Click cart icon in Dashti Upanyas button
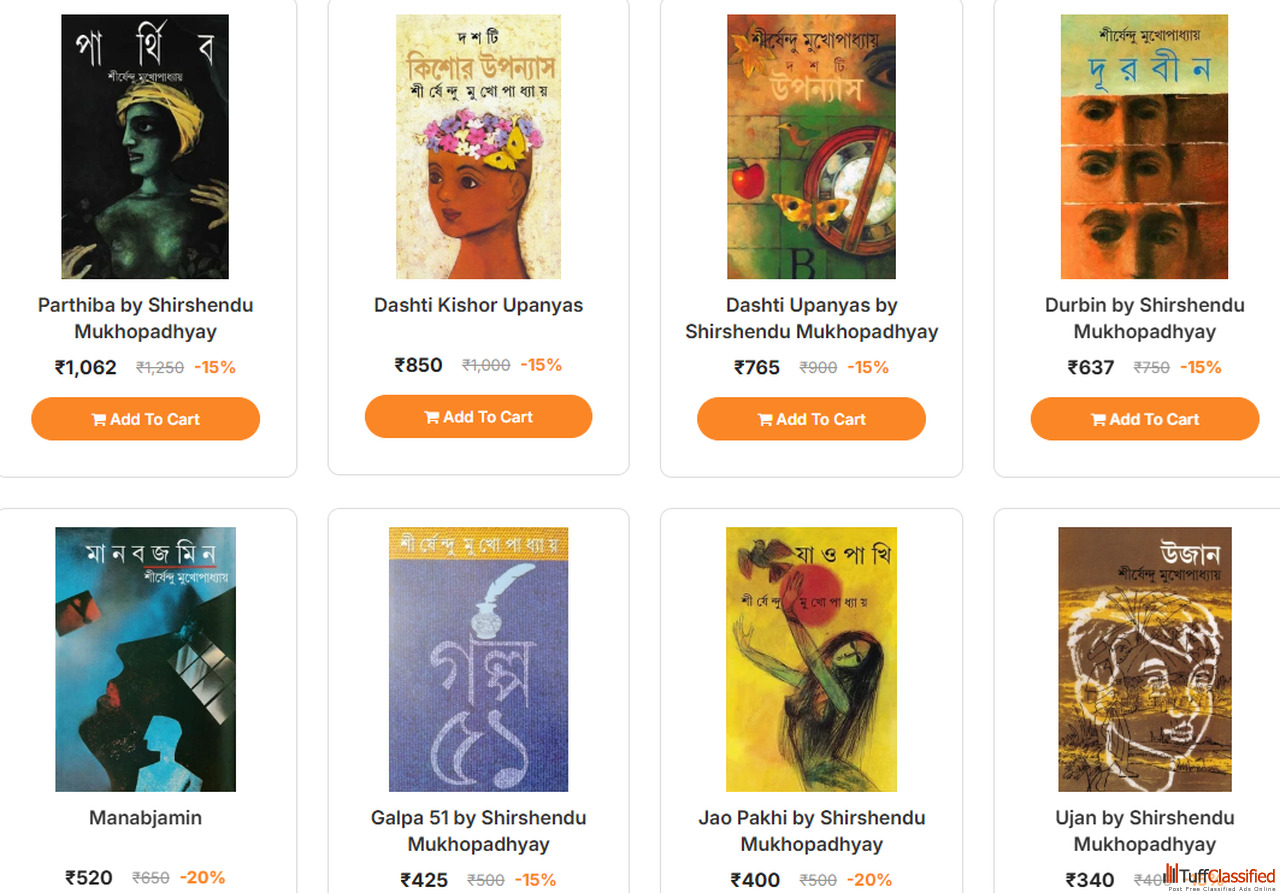The width and height of the screenshot is (1280, 894). 765,420
